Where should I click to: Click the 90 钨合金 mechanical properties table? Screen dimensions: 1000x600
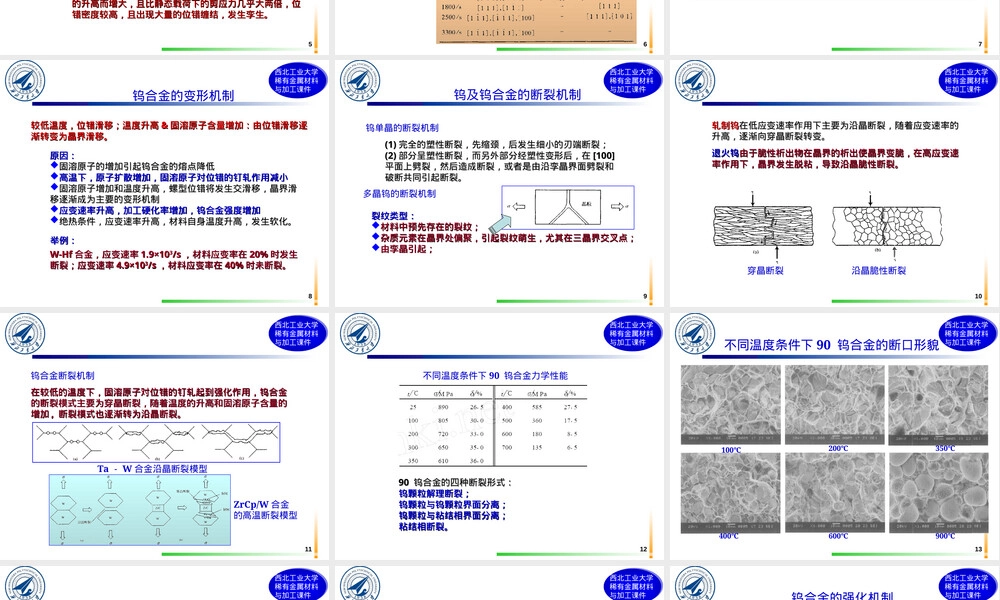[x=494, y=426]
